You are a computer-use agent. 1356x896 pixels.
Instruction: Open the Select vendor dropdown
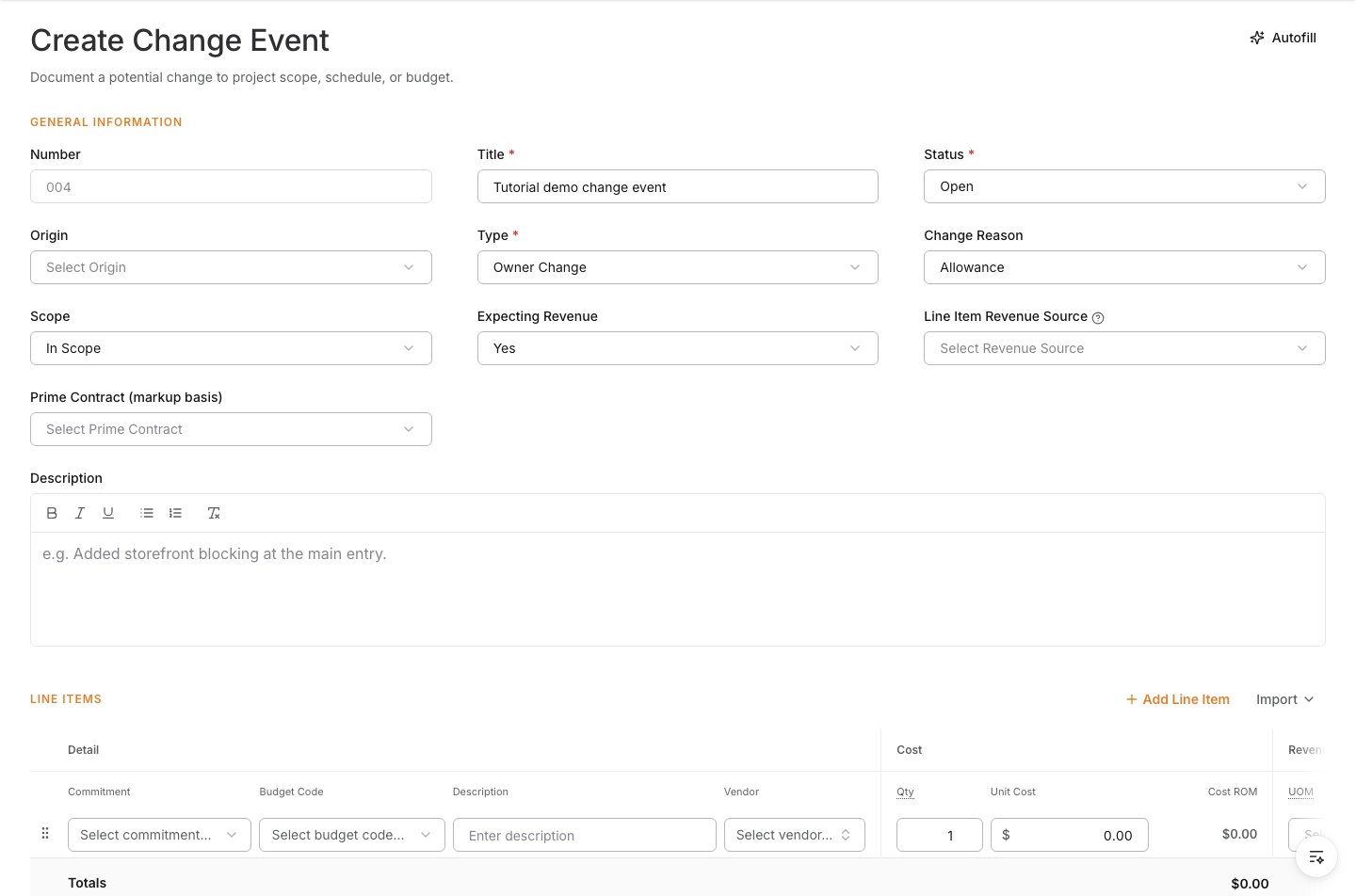(795, 835)
